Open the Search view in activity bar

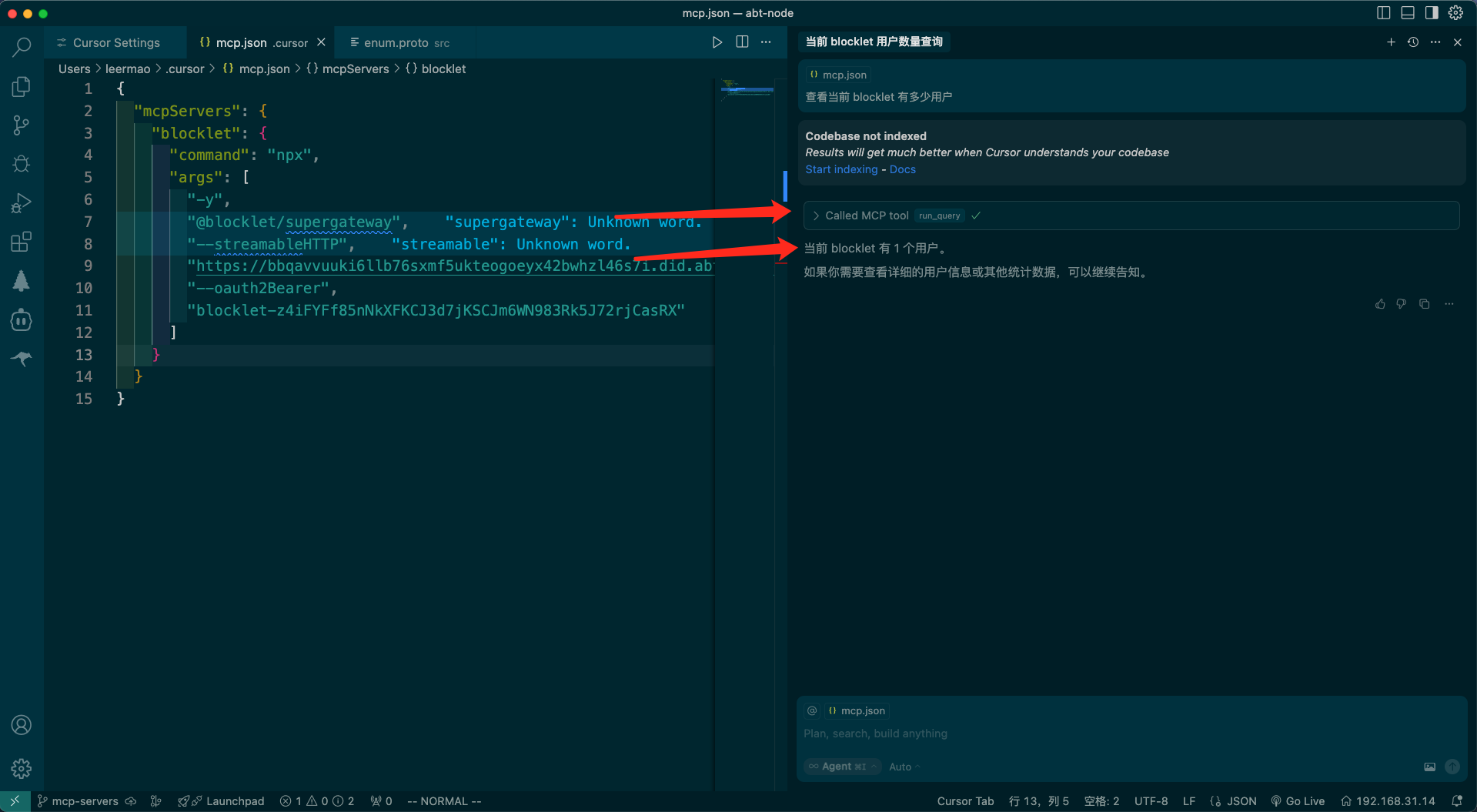[x=22, y=47]
